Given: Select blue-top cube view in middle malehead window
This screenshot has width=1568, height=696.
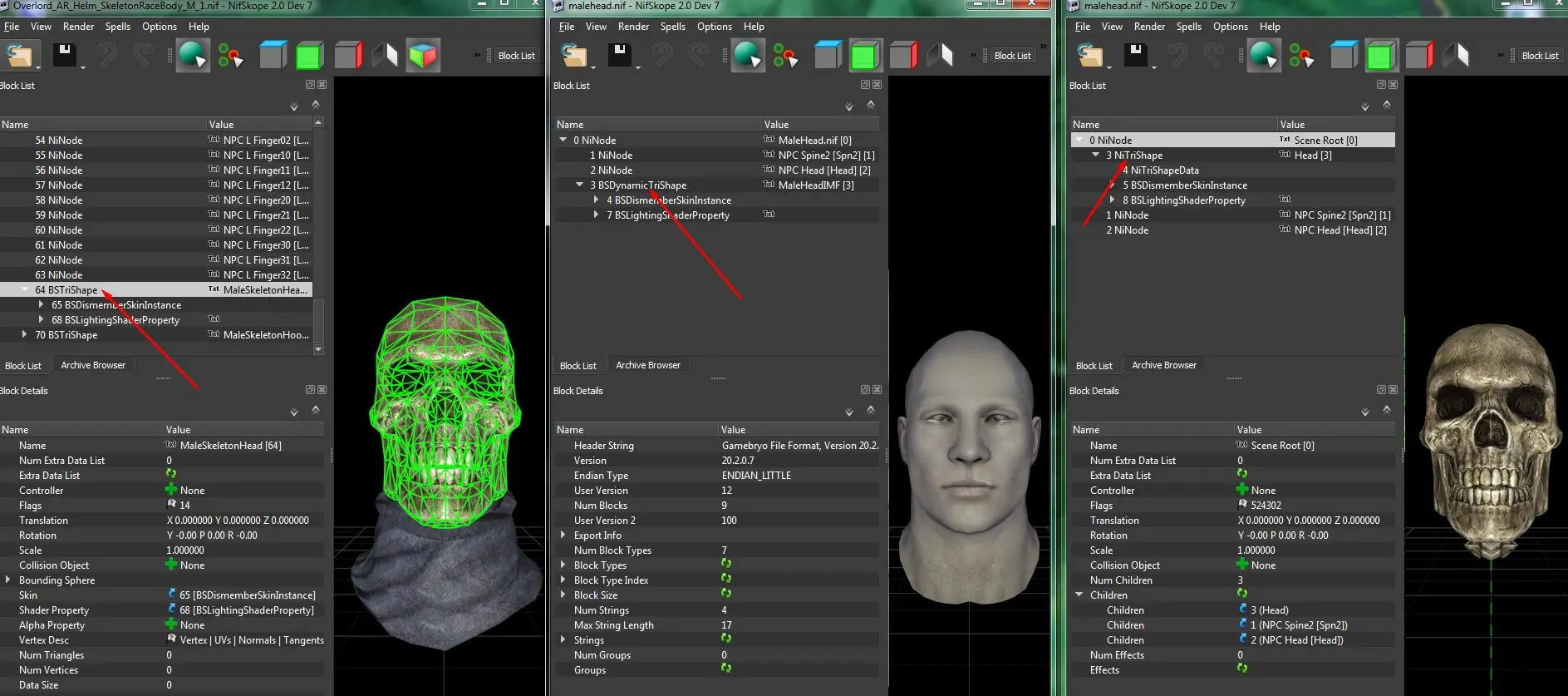Looking at the screenshot, I should click(x=828, y=56).
